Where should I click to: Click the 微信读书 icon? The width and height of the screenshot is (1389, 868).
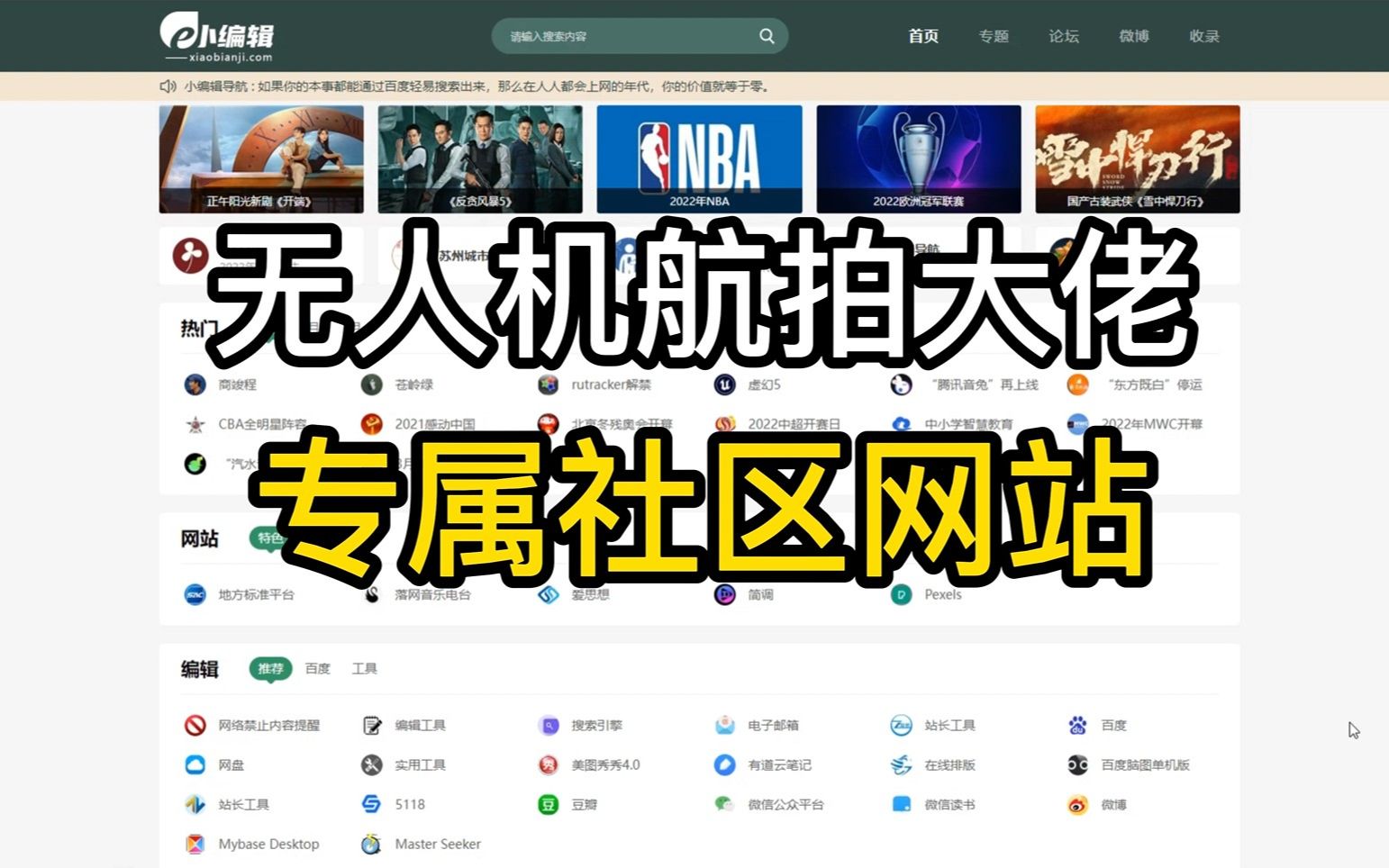tap(902, 804)
